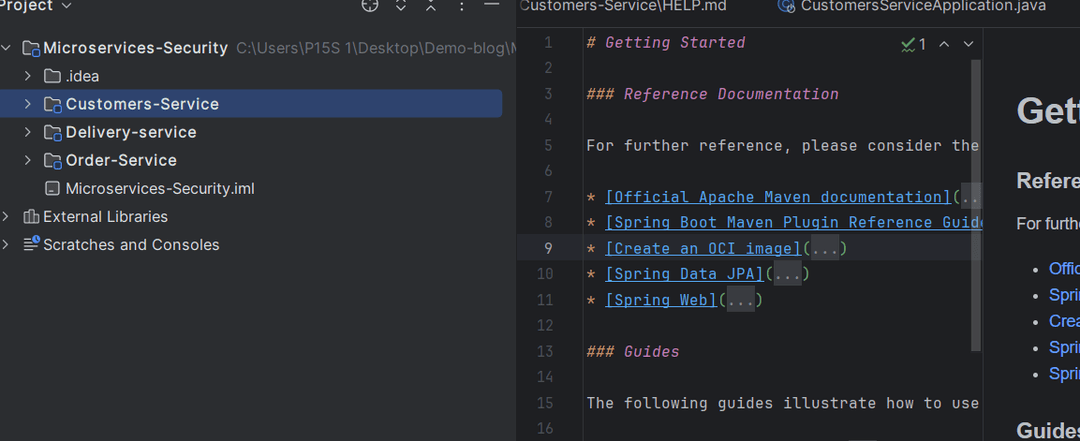Expand the Customers-Service module folder

[28, 104]
